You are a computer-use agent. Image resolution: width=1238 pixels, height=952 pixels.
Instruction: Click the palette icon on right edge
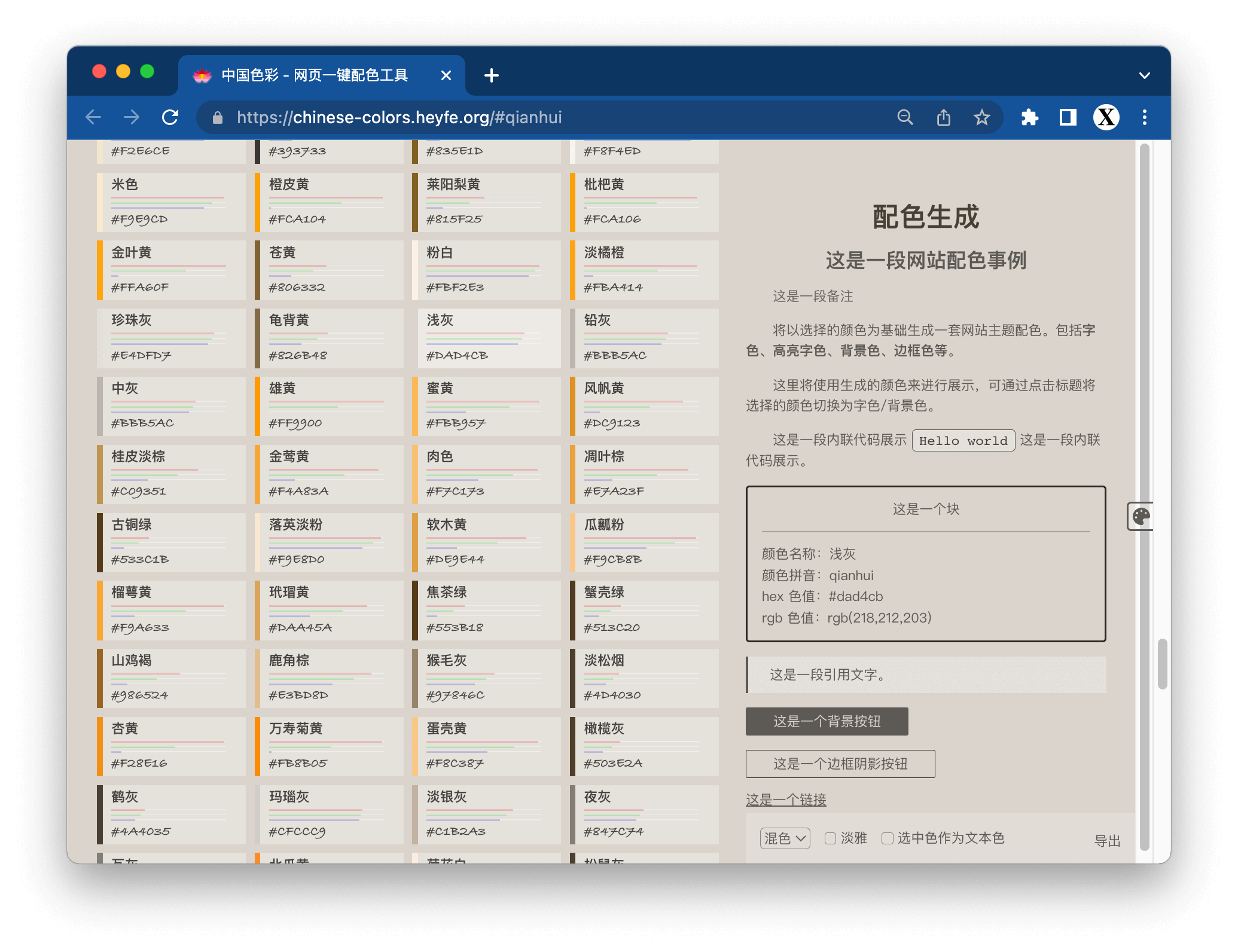(1141, 516)
